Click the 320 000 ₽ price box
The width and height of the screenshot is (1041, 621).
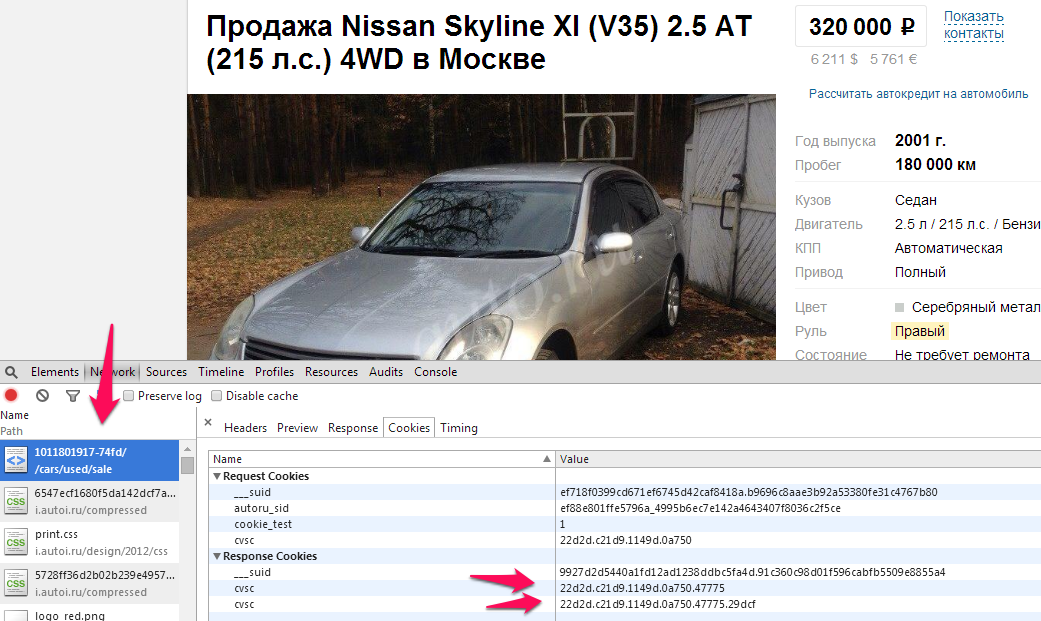pyautogui.click(x=861, y=27)
